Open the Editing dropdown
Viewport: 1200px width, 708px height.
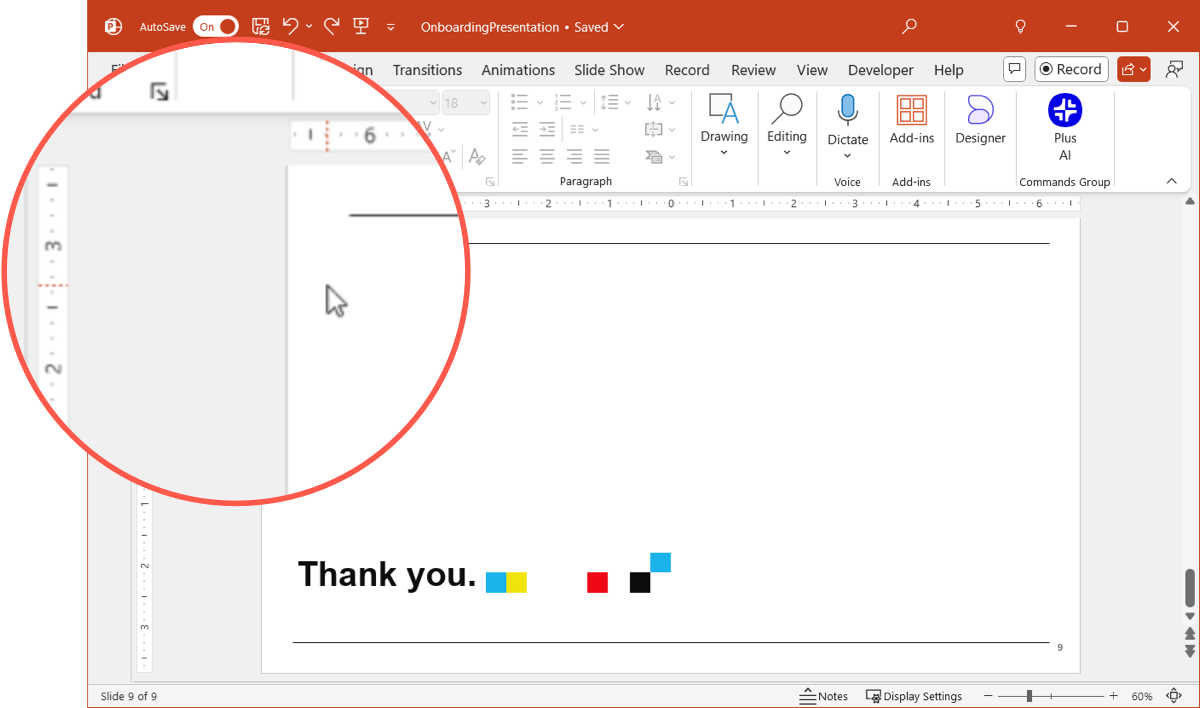point(787,125)
